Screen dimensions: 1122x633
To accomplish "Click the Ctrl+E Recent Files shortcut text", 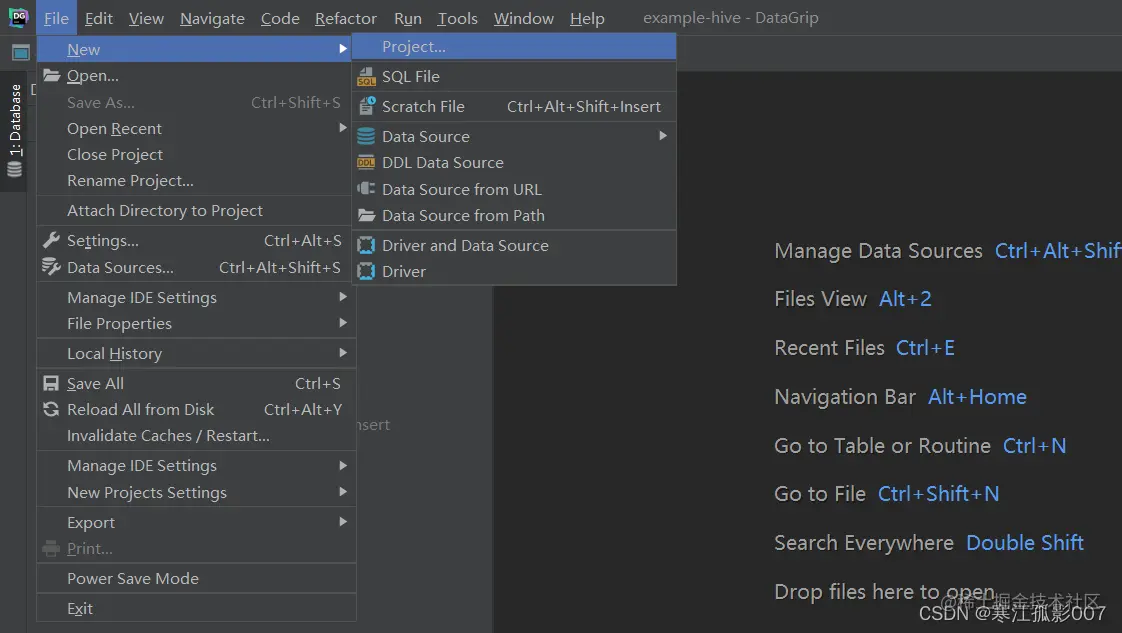I will coord(925,348).
